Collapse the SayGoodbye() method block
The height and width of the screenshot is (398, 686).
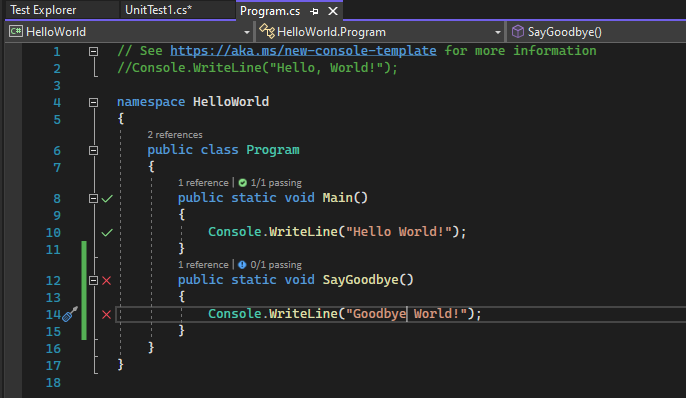coord(93,280)
